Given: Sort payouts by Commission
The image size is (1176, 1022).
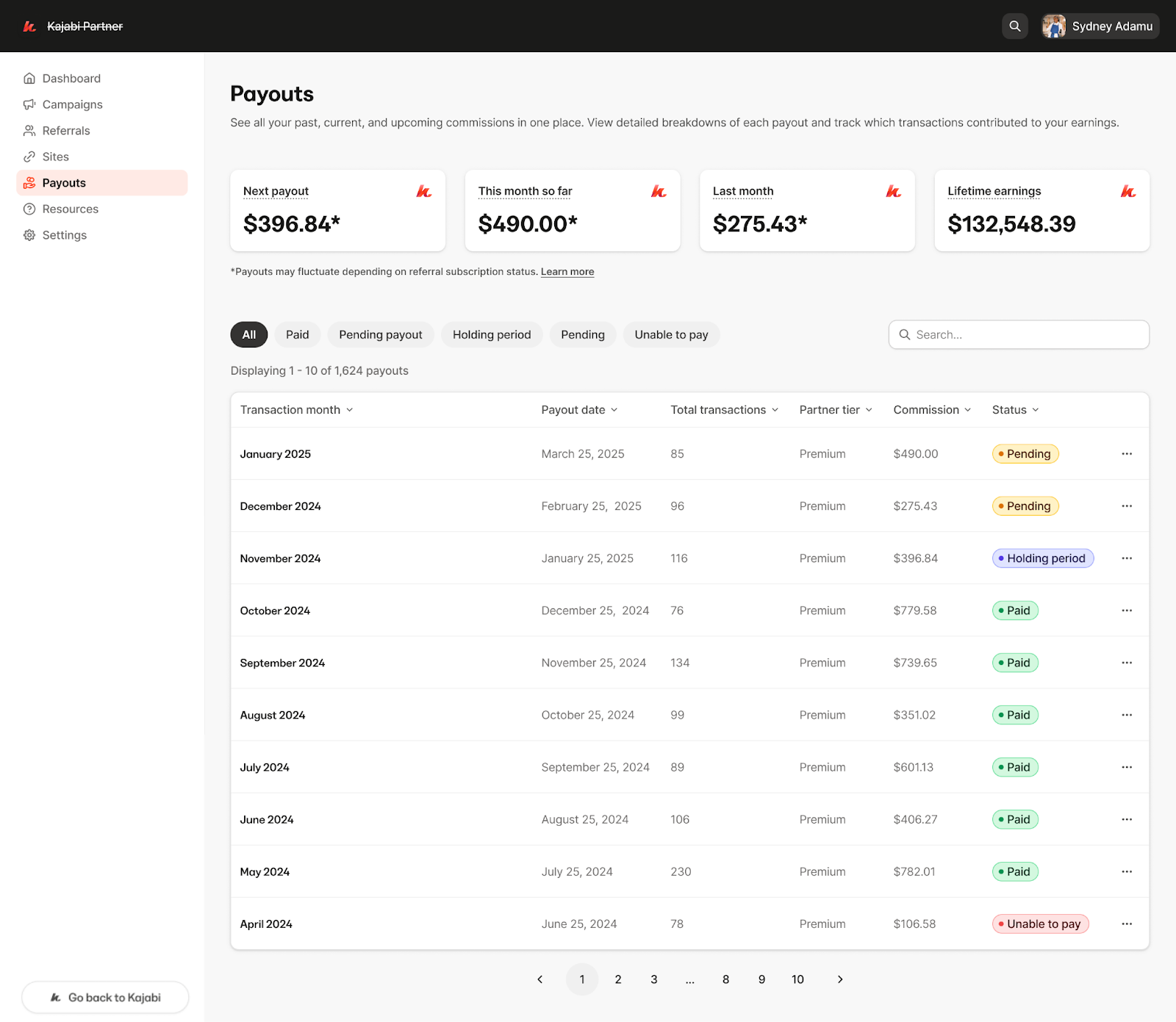Looking at the screenshot, I should [x=967, y=409].
